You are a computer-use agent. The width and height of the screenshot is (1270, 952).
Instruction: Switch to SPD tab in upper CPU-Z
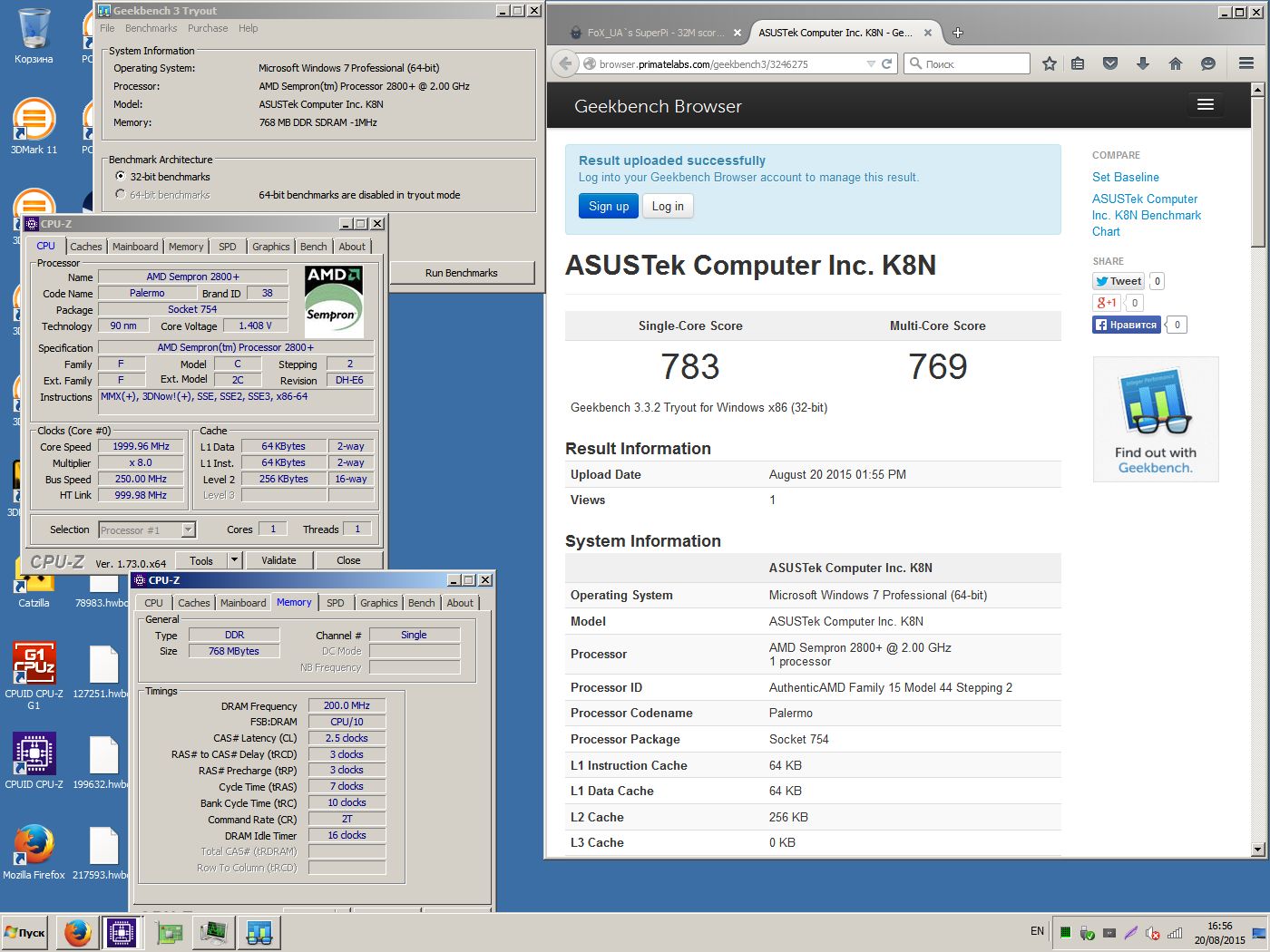pyautogui.click(x=228, y=247)
